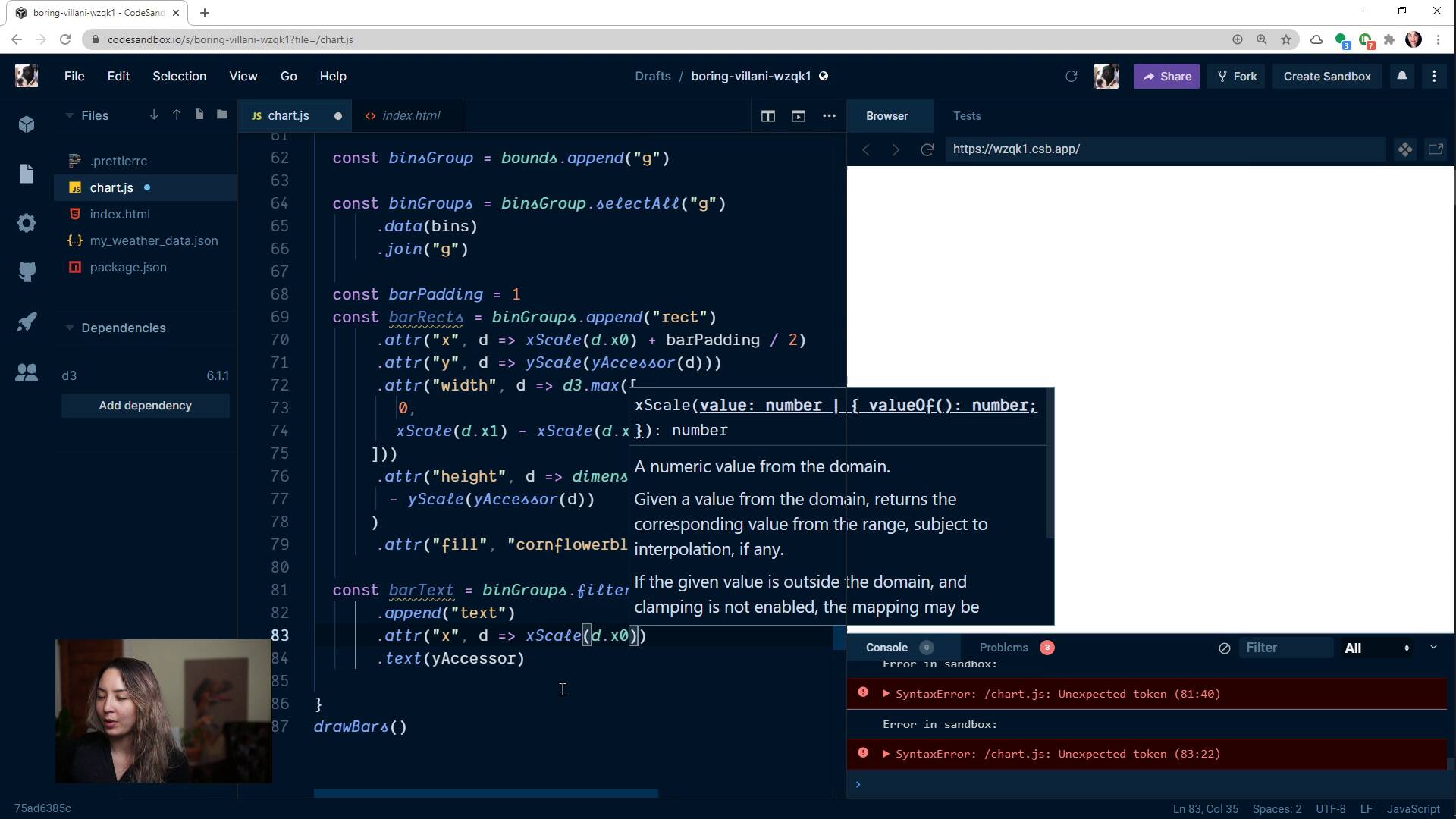This screenshot has height=819, width=1456.
Task: Click the Add dependency button
Action: (145, 406)
